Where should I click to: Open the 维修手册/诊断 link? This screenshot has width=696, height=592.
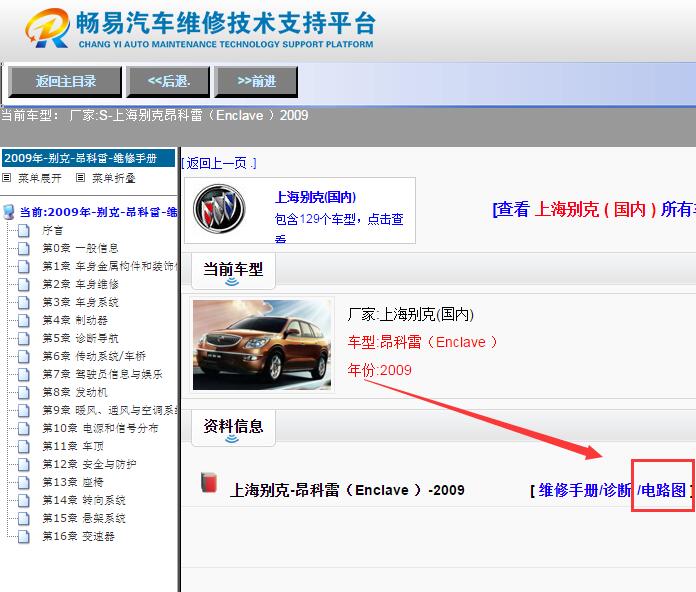585,490
